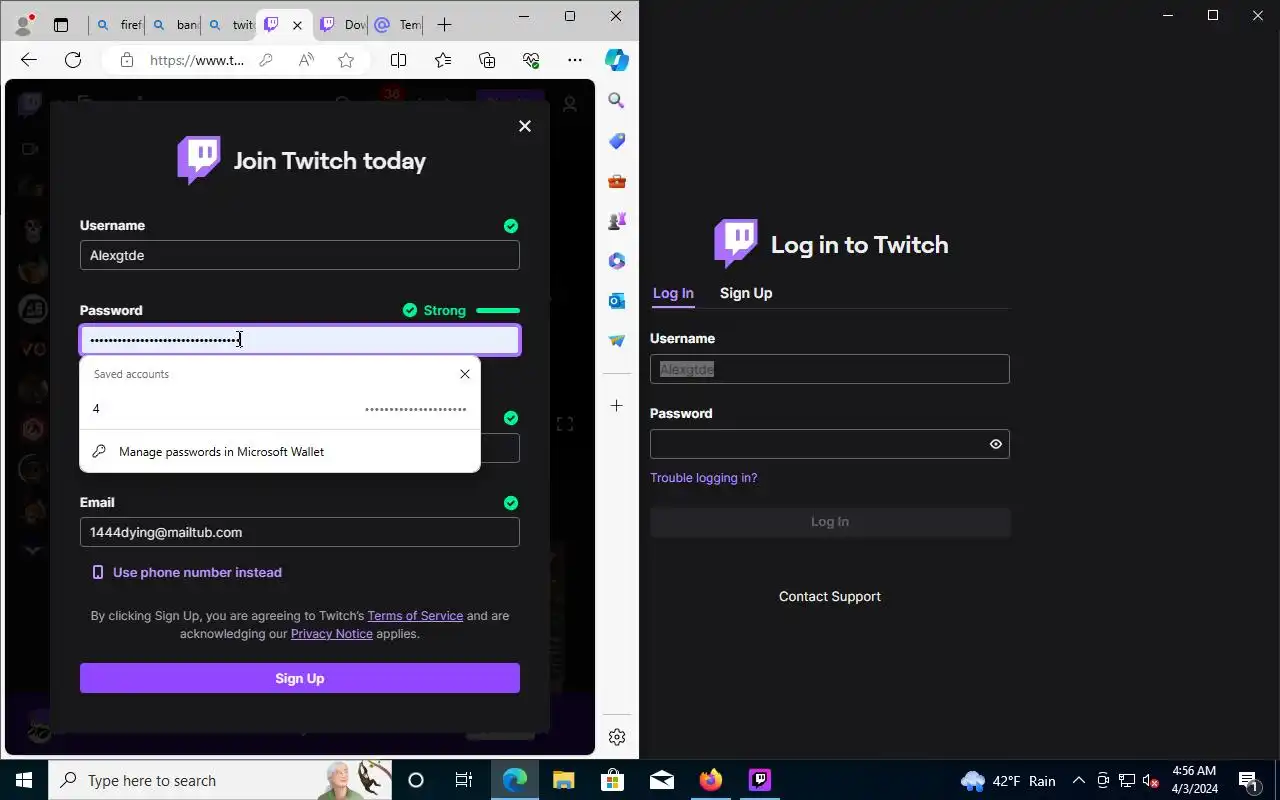Open Microsoft Store from taskbar
Screen dimensions: 1280x800
pyautogui.click(x=613, y=780)
